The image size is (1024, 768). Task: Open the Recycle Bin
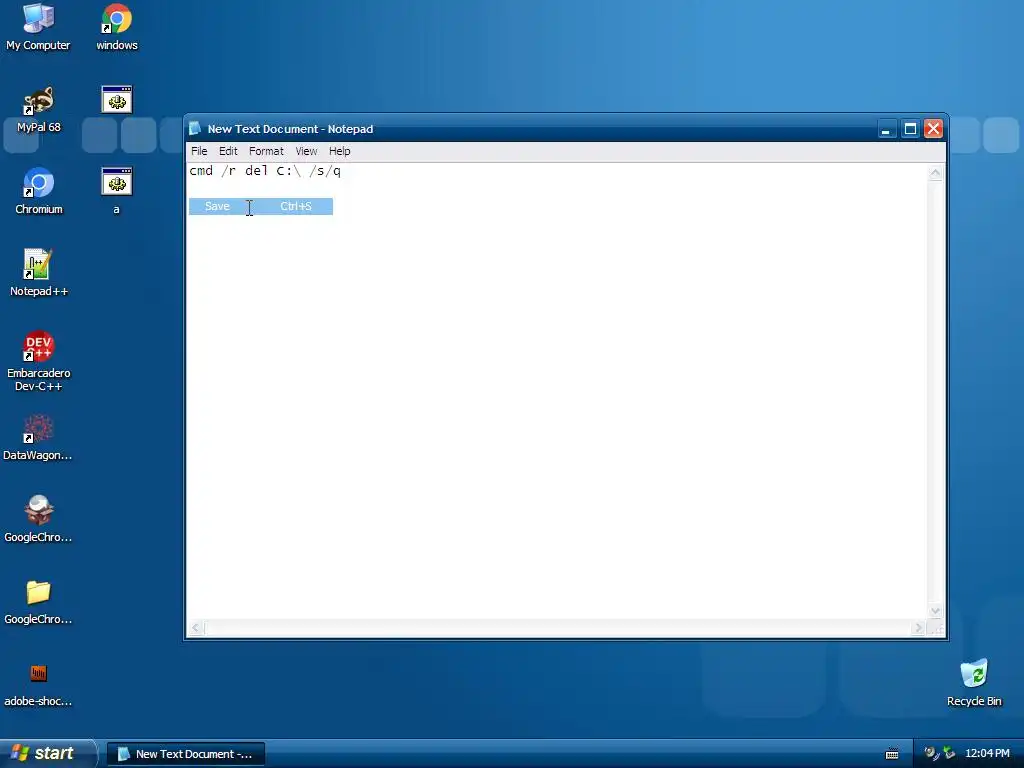coord(974,682)
